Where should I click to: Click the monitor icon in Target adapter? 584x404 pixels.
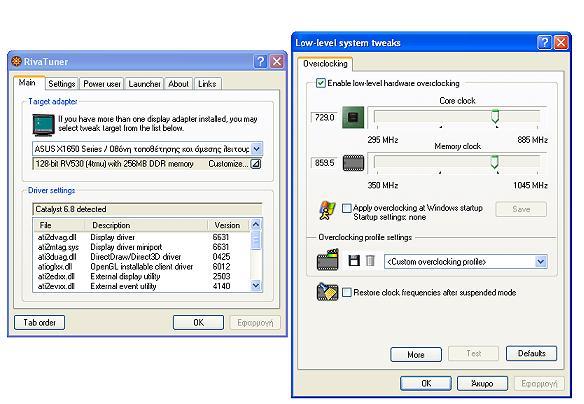click(x=44, y=125)
